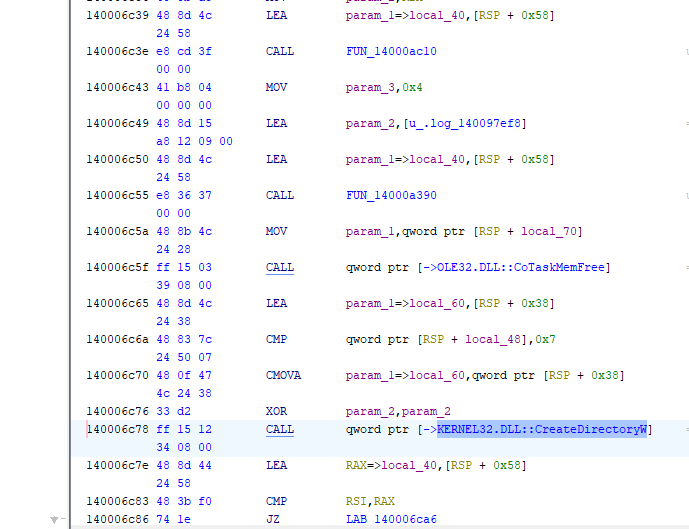The image size is (689, 529).
Task: Click bytes 48 3b f0
Action: [184, 501]
